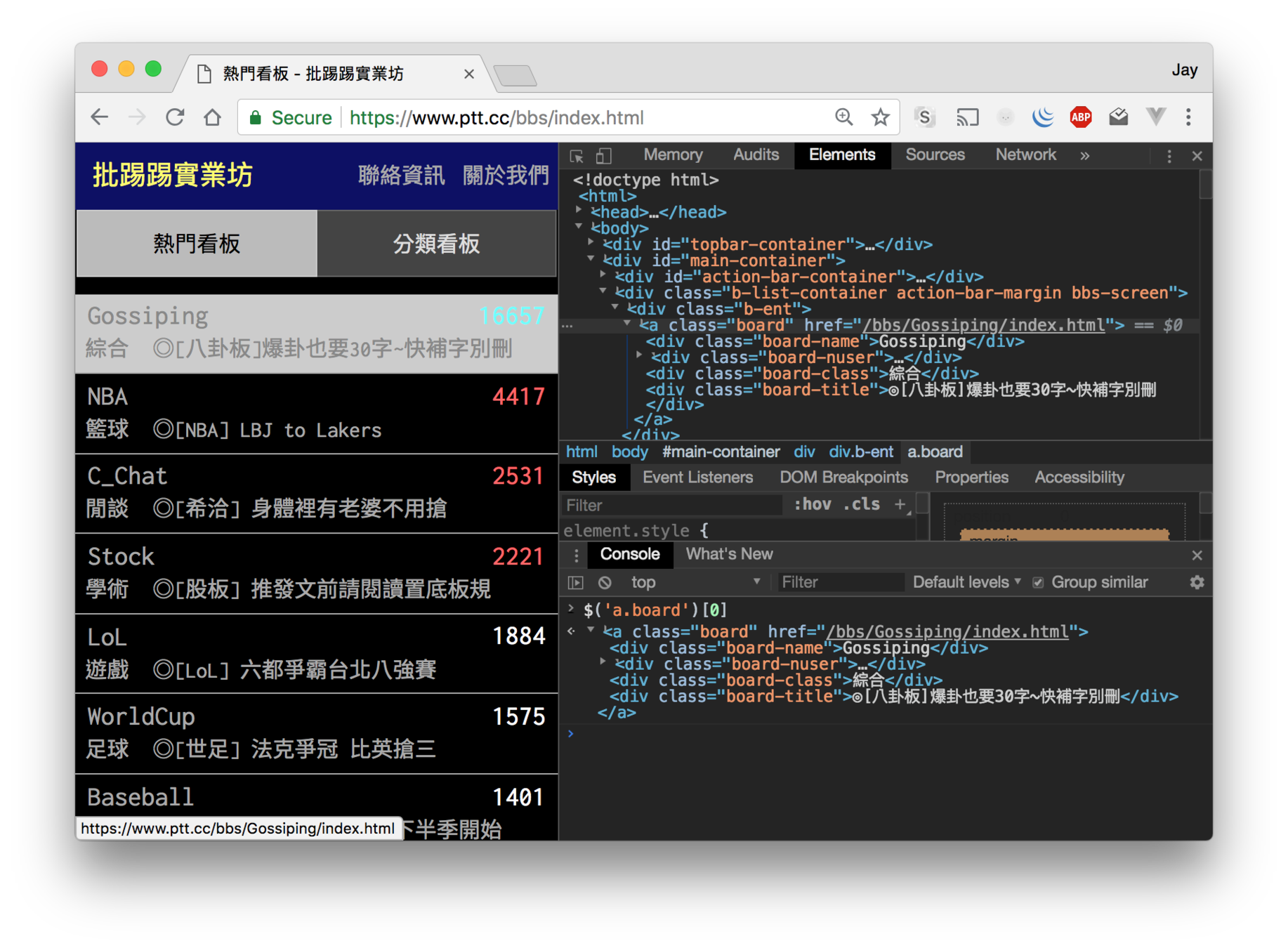Focus the console Filter field
The height and width of the screenshot is (948, 1288).
pyautogui.click(x=841, y=582)
